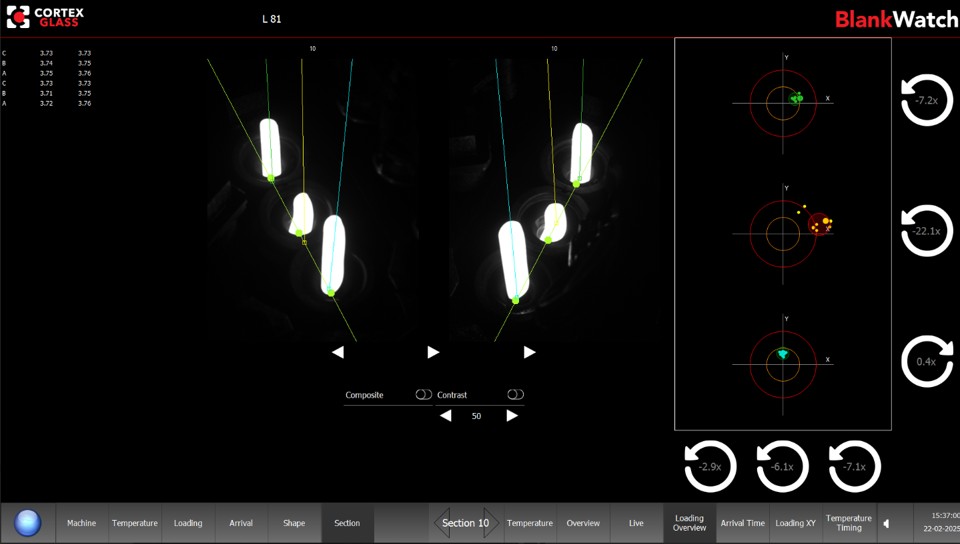Image resolution: width=960 pixels, height=544 pixels.
Task: Decrease contrast value with left arrow
Action: (446, 416)
